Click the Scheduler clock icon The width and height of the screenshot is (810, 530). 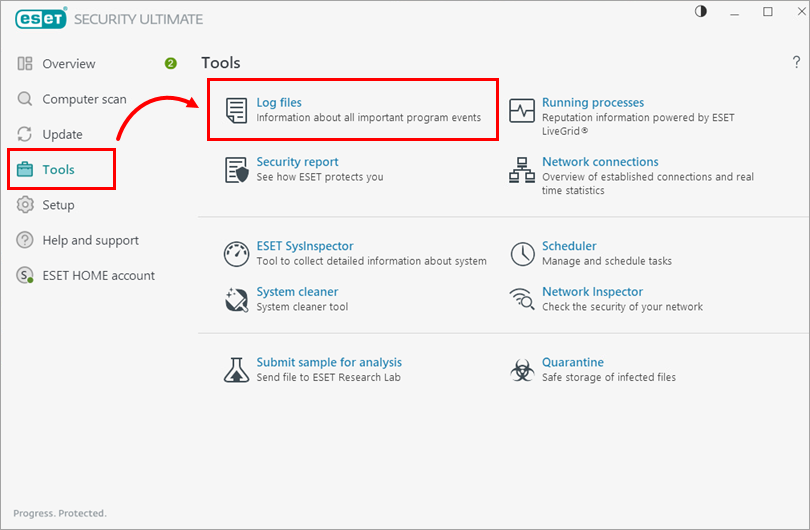point(522,253)
